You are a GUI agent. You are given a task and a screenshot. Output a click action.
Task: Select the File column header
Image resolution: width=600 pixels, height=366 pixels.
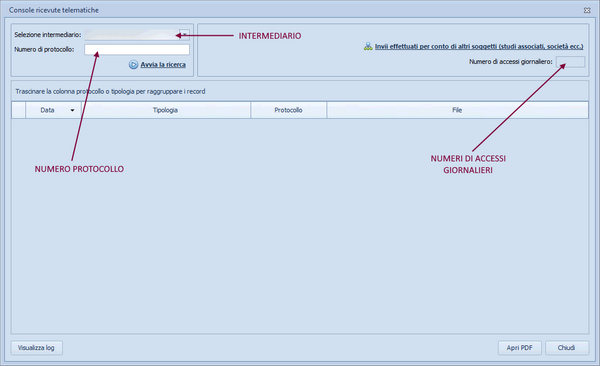pyautogui.click(x=457, y=110)
